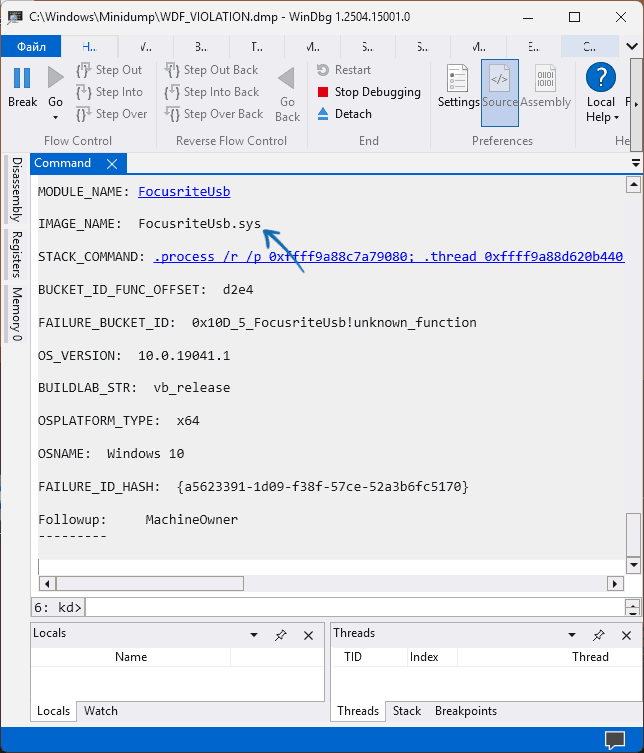Viewport: 644px width, 753px height.
Task: Open the Файл menu
Action: [x=31, y=47]
